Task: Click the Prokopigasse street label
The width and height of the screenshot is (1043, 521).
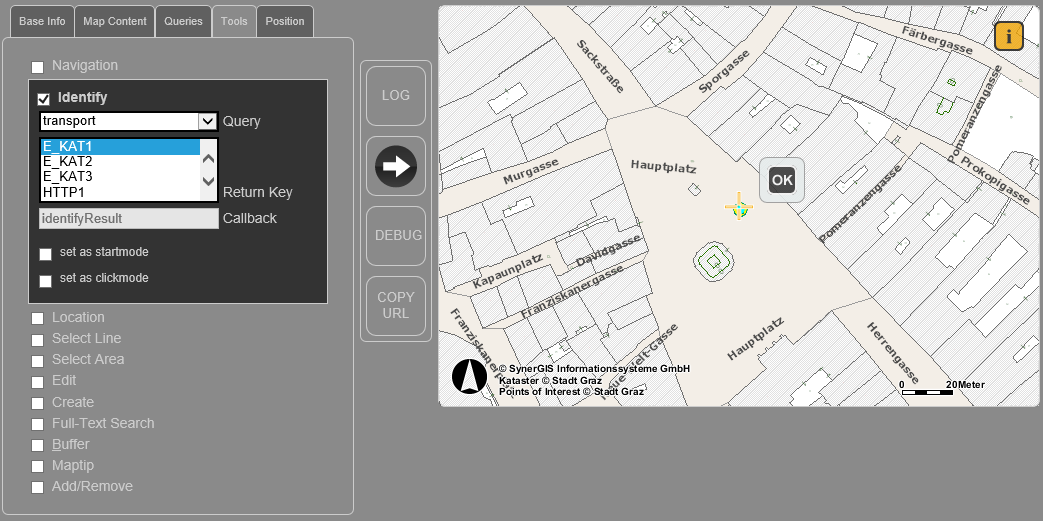Action: (995, 180)
